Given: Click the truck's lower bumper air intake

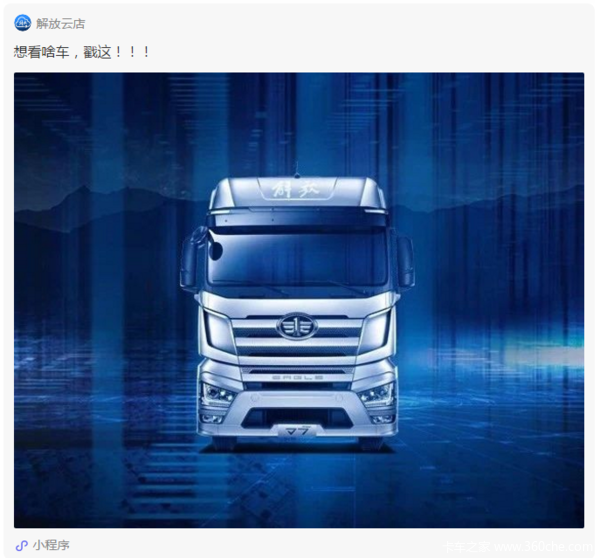Looking at the screenshot, I should (x=297, y=417).
